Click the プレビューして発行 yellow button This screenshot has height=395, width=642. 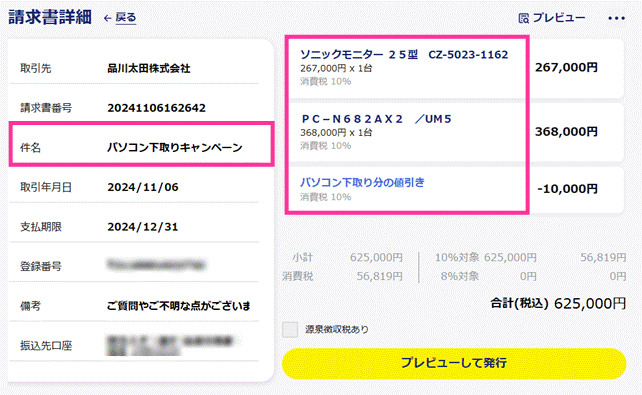click(454, 363)
